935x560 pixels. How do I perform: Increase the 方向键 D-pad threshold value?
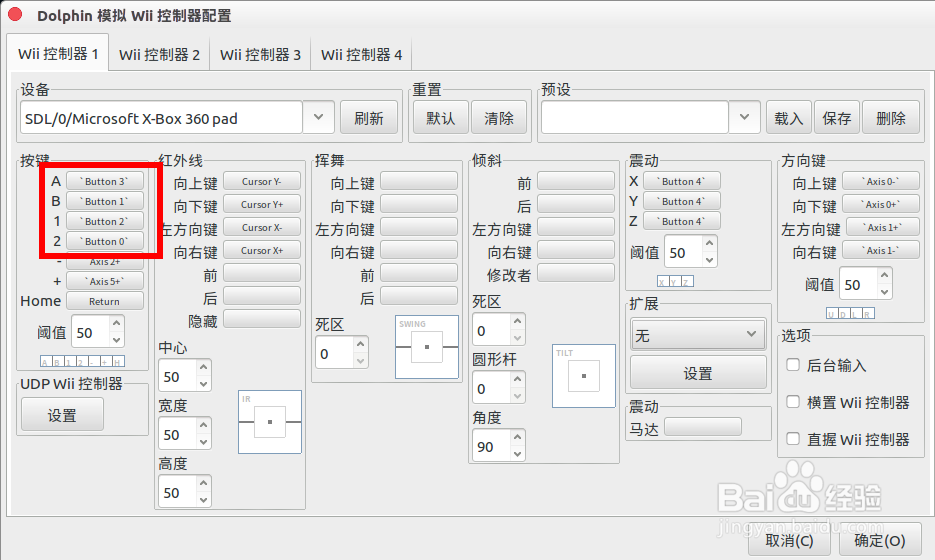point(885,276)
